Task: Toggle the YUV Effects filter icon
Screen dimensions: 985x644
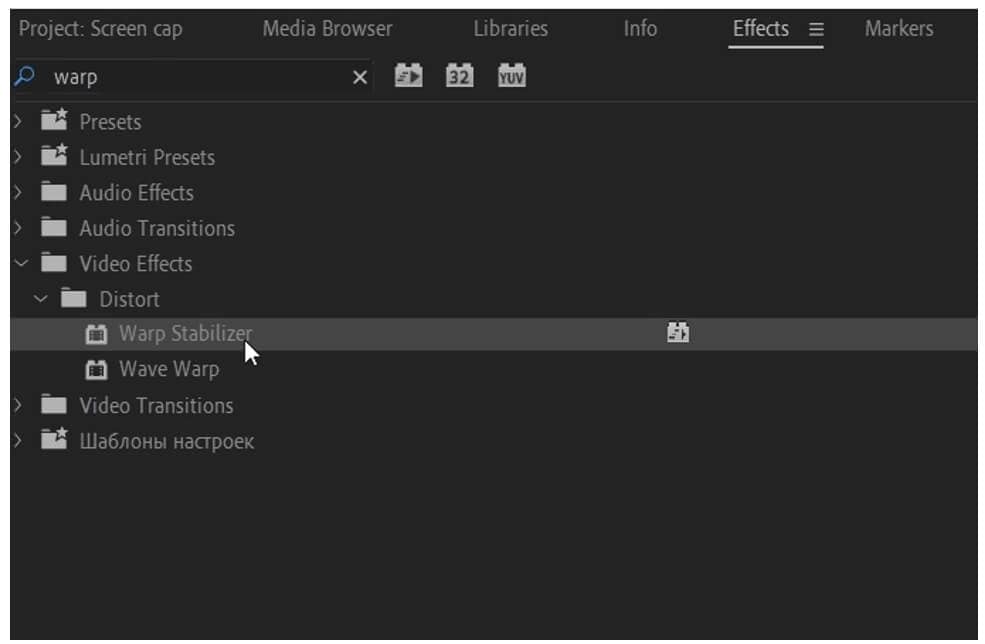Action: pos(511,76)
